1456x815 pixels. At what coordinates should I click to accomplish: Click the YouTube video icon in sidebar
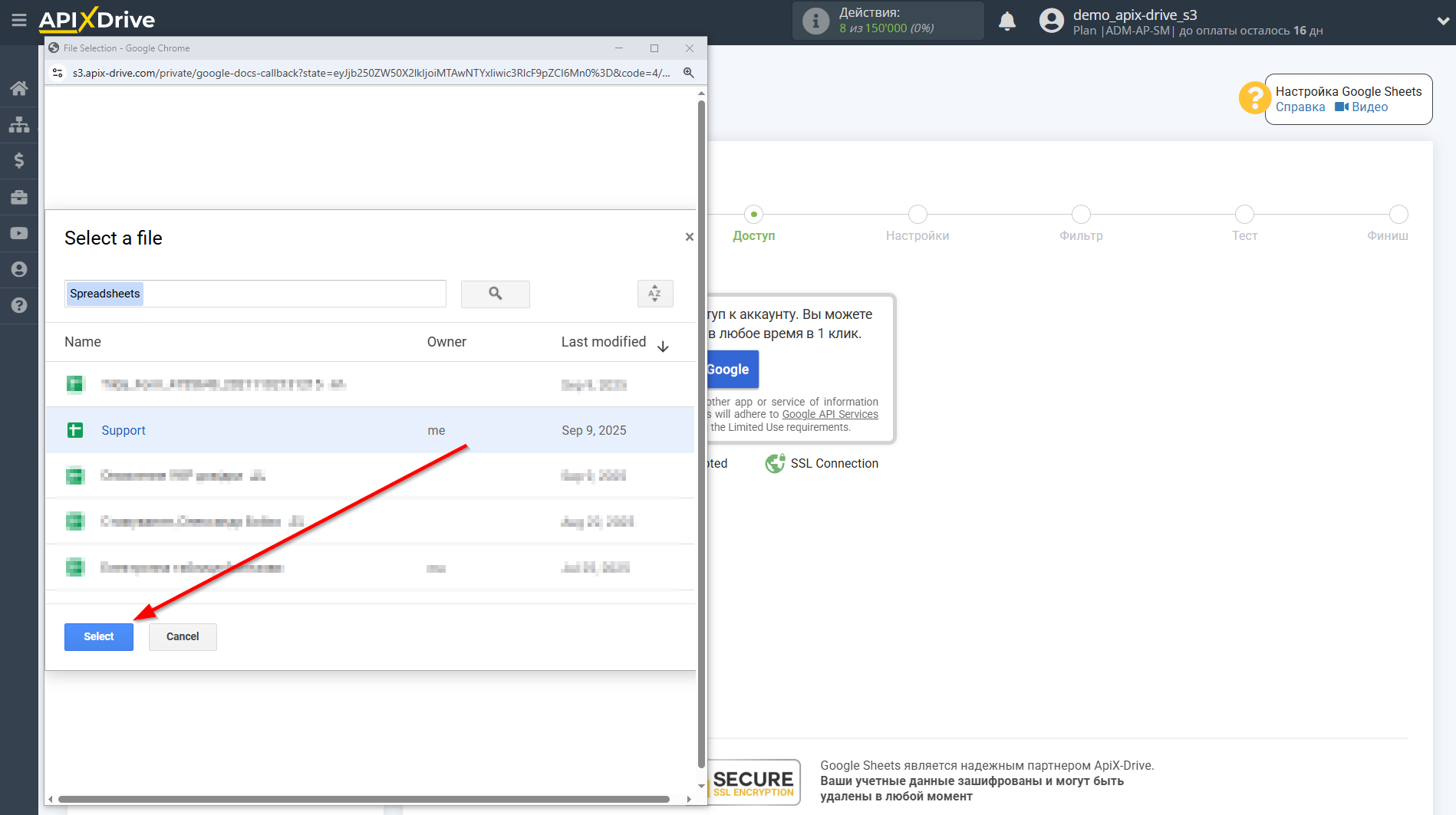(19, 233)
